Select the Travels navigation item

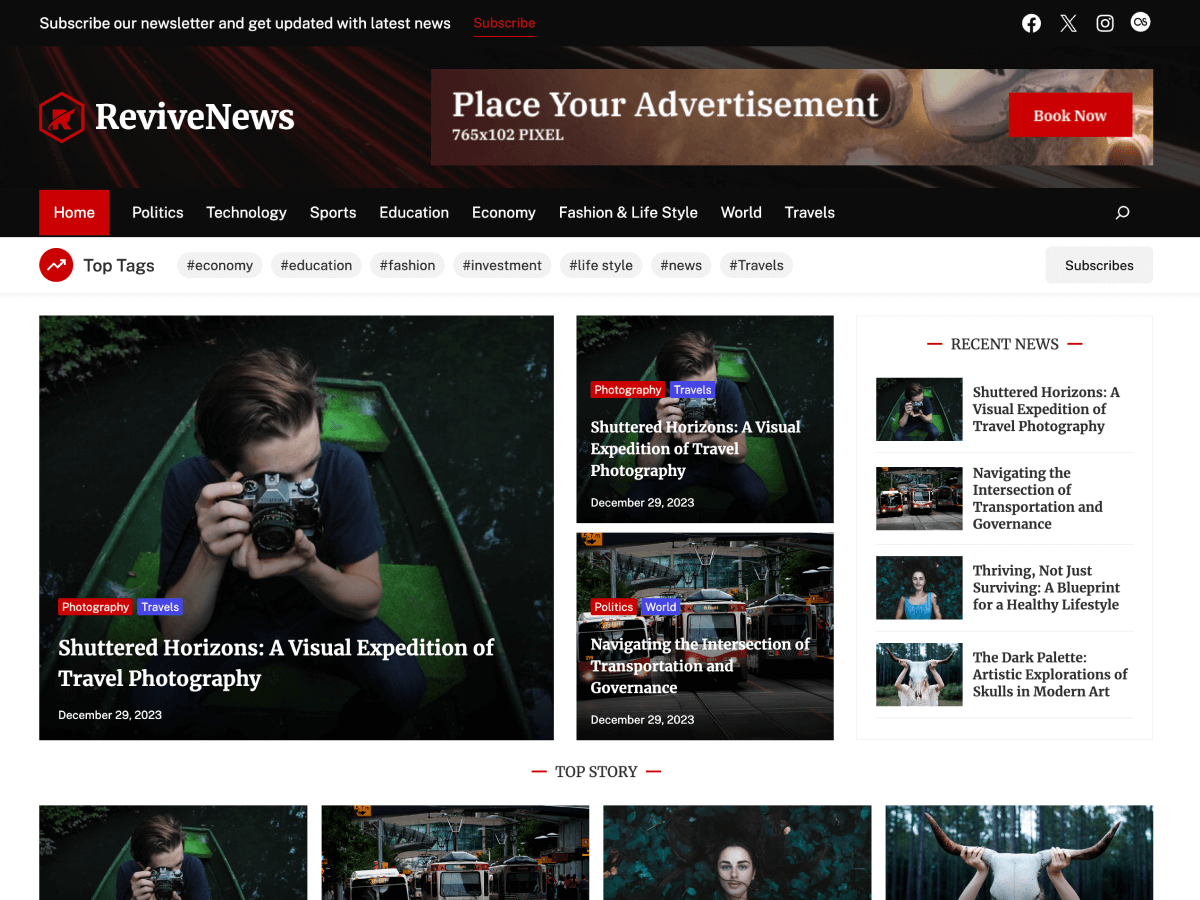809,212
